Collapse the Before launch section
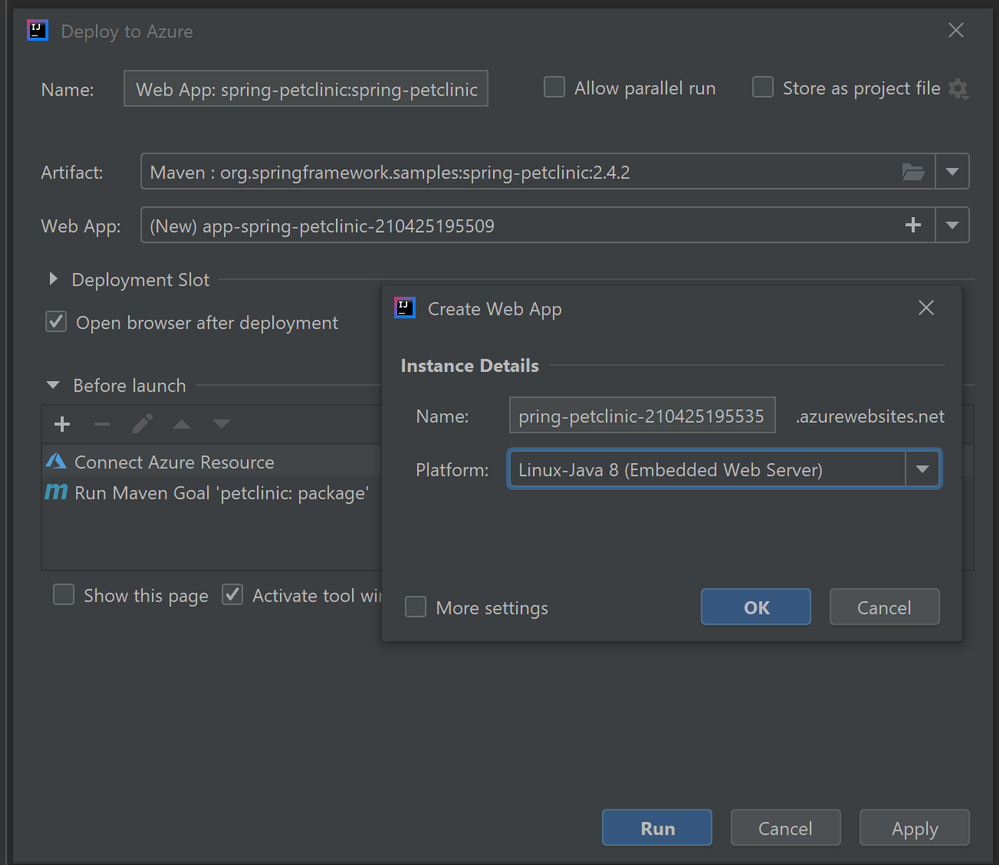 [54, 385]
